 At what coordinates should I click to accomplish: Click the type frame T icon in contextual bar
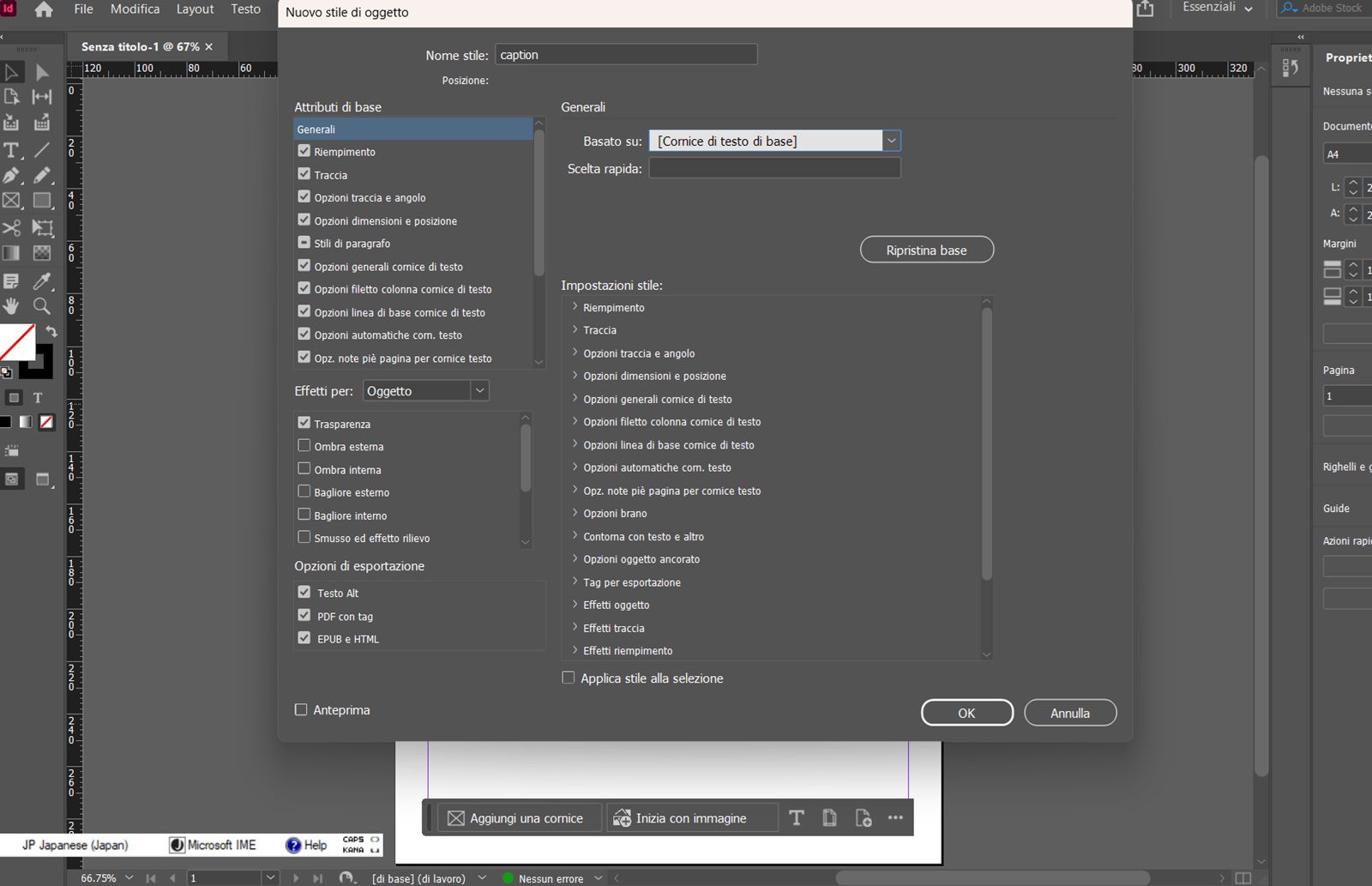pyautogui.click(x=797, y=818)
